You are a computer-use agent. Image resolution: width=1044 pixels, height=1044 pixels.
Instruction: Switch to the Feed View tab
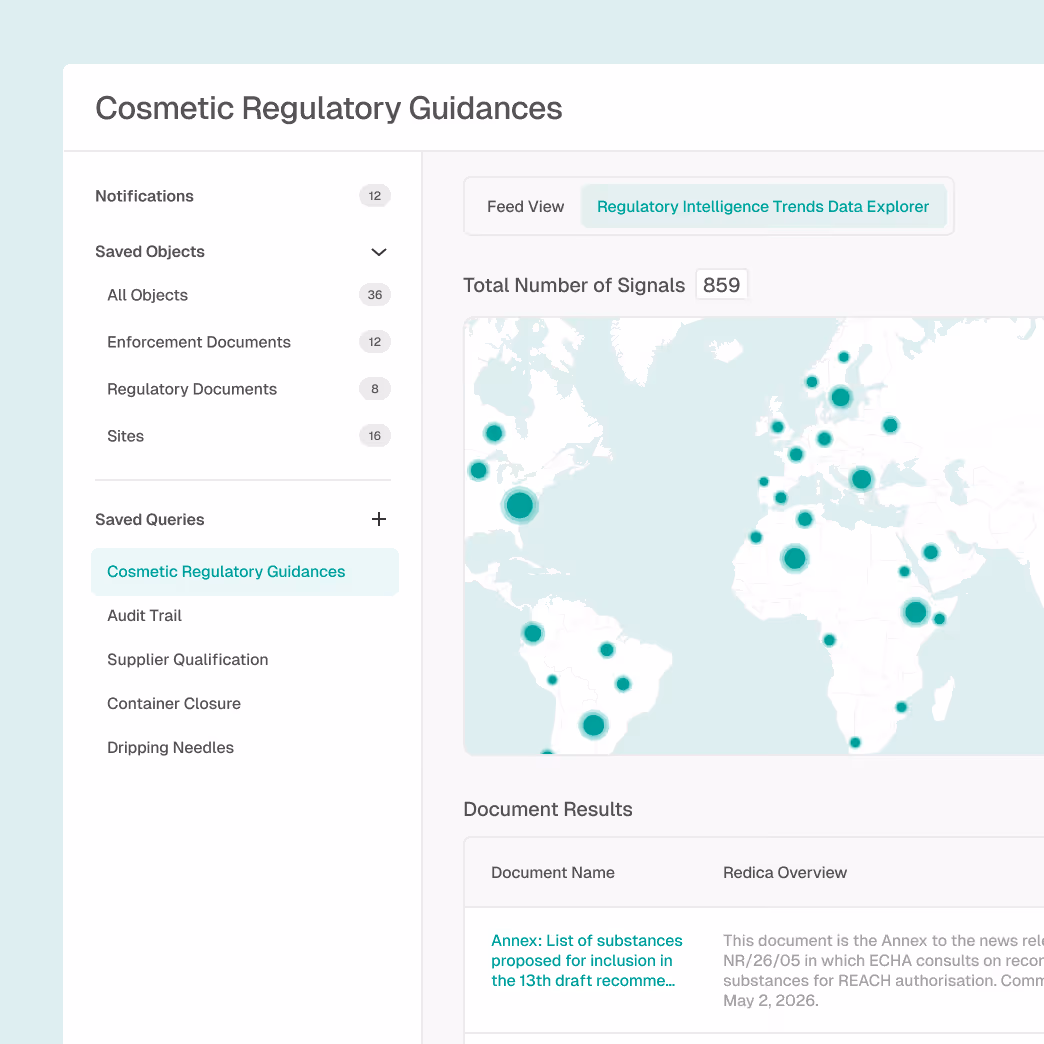click(x=525, y=206)
